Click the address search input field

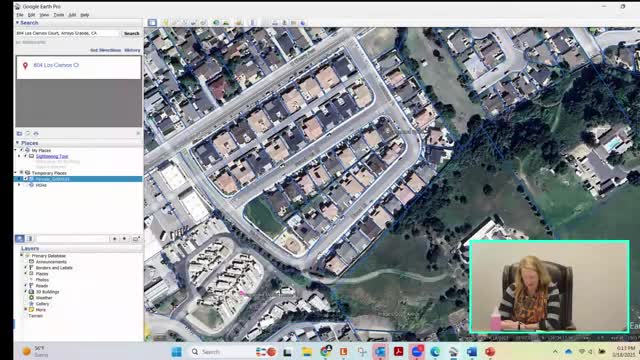pyautogui.click(x=68, y=33)
